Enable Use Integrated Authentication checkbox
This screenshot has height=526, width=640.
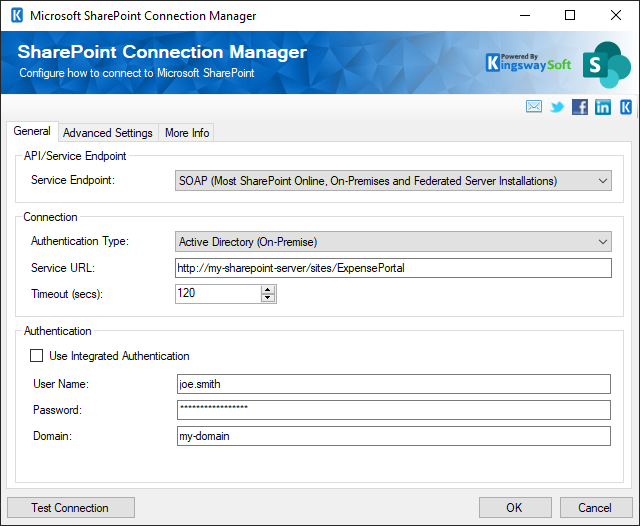[x=36, y=355]
